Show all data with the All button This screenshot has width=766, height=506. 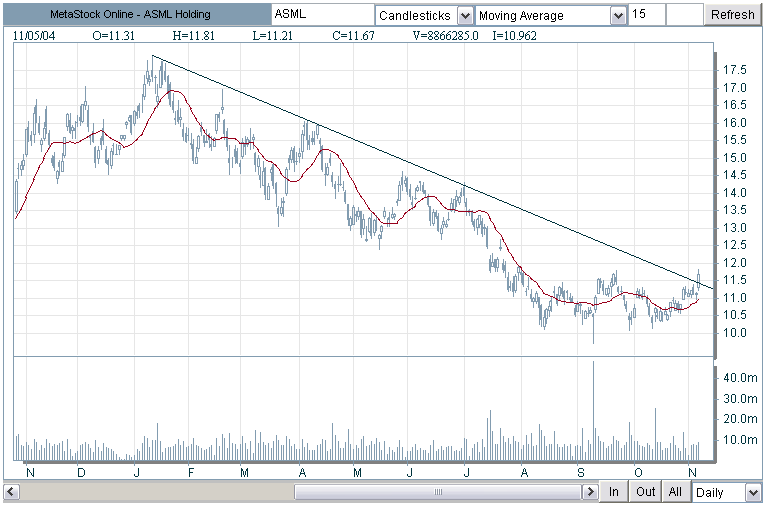pos(675,491)
